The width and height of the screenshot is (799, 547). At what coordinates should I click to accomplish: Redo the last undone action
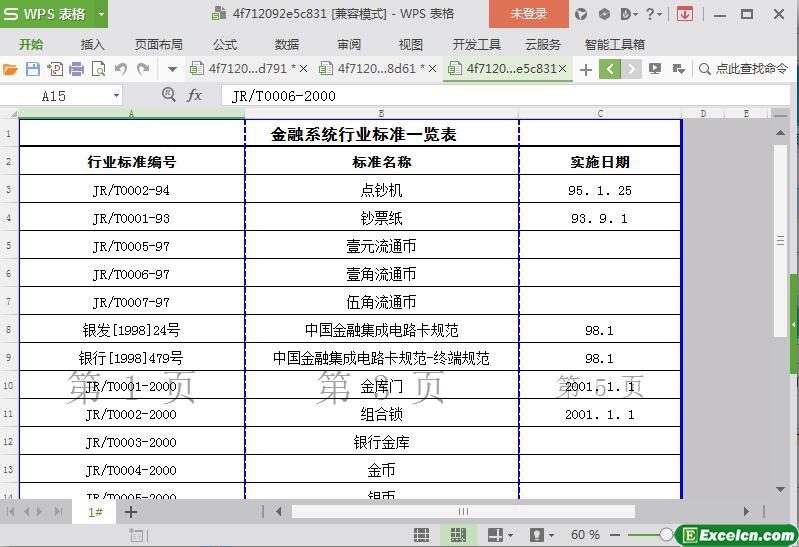(143, 69)
